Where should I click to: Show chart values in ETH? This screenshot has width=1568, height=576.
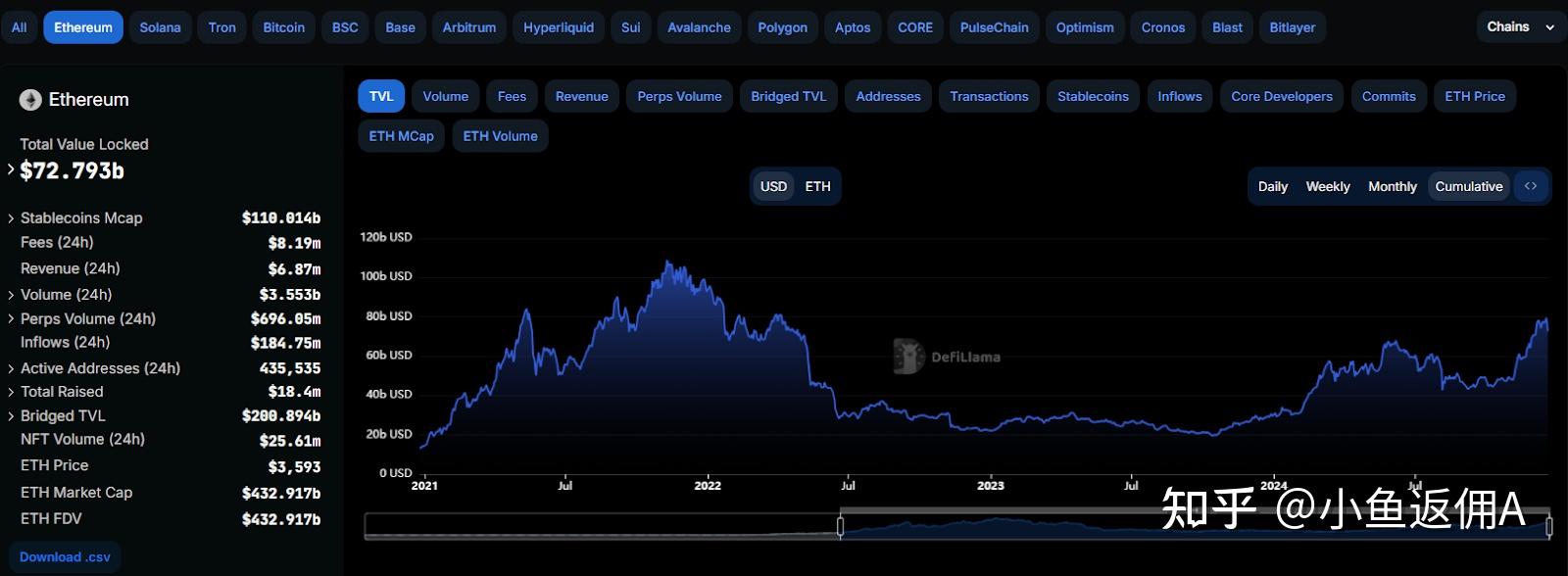(817, 186)
